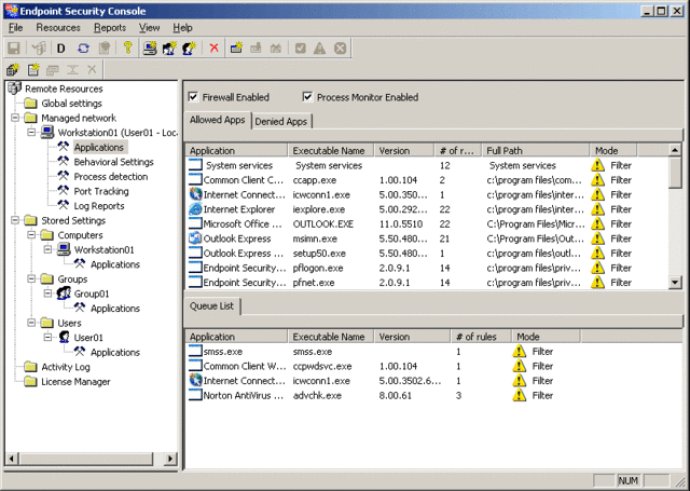This screenshot has height=491, width=690.
Task: Click the Allowed Apps scrollbar down arrow
Action: coord(675,282)
